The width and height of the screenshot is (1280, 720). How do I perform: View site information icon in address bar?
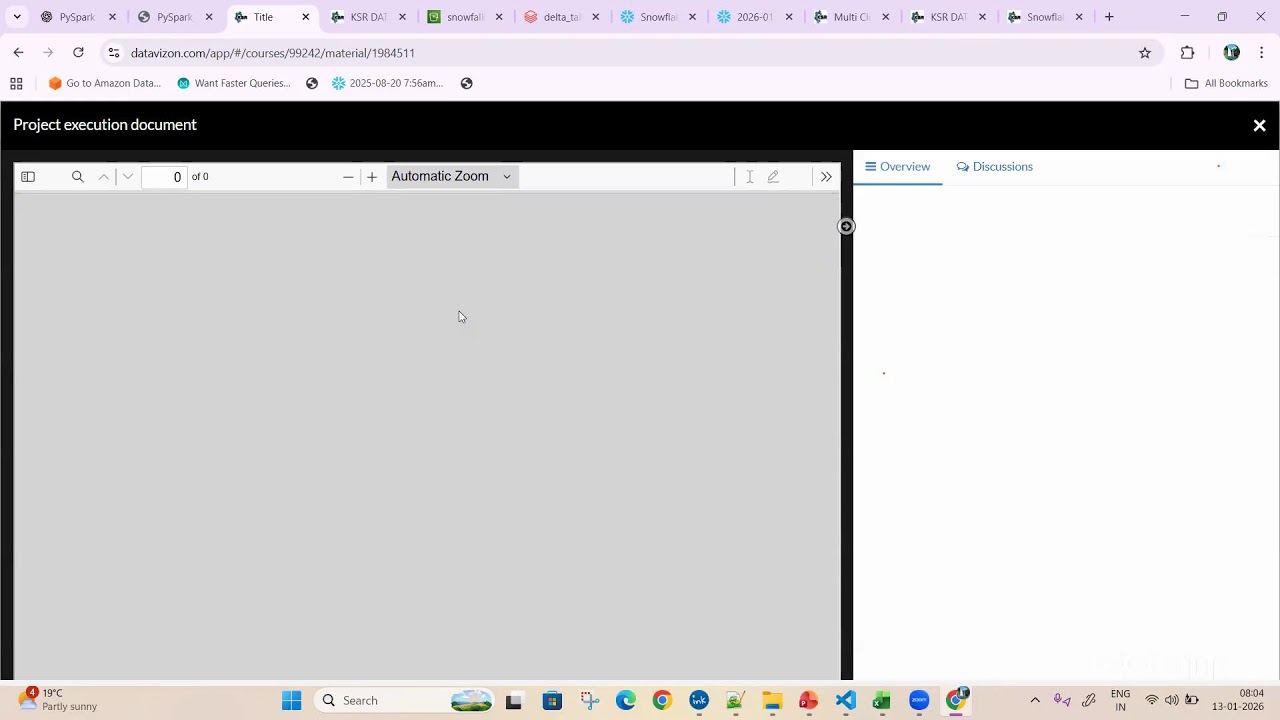(x=114, y=53)
